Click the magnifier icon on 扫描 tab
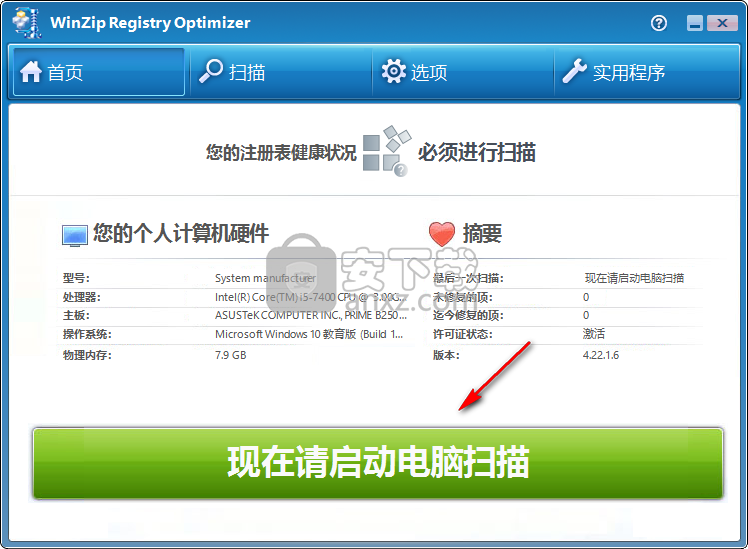The height and width of the screenshot is (549, 748). coord(211,71)
